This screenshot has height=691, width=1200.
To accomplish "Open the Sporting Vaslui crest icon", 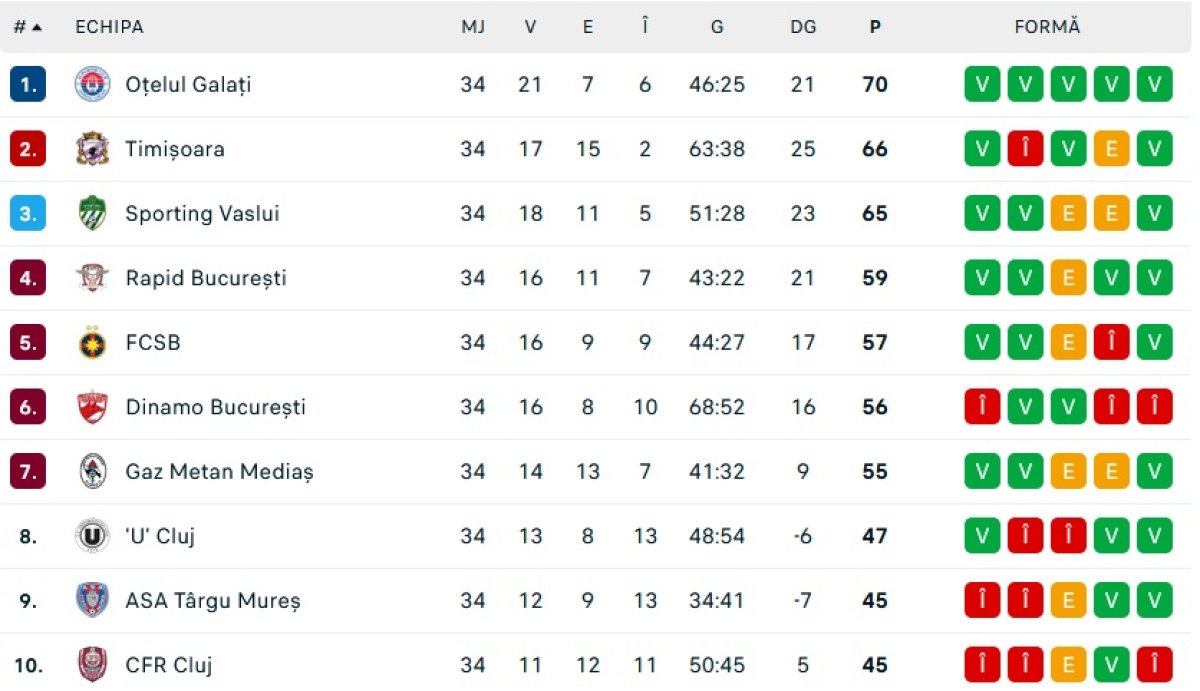I will point(92,213).
